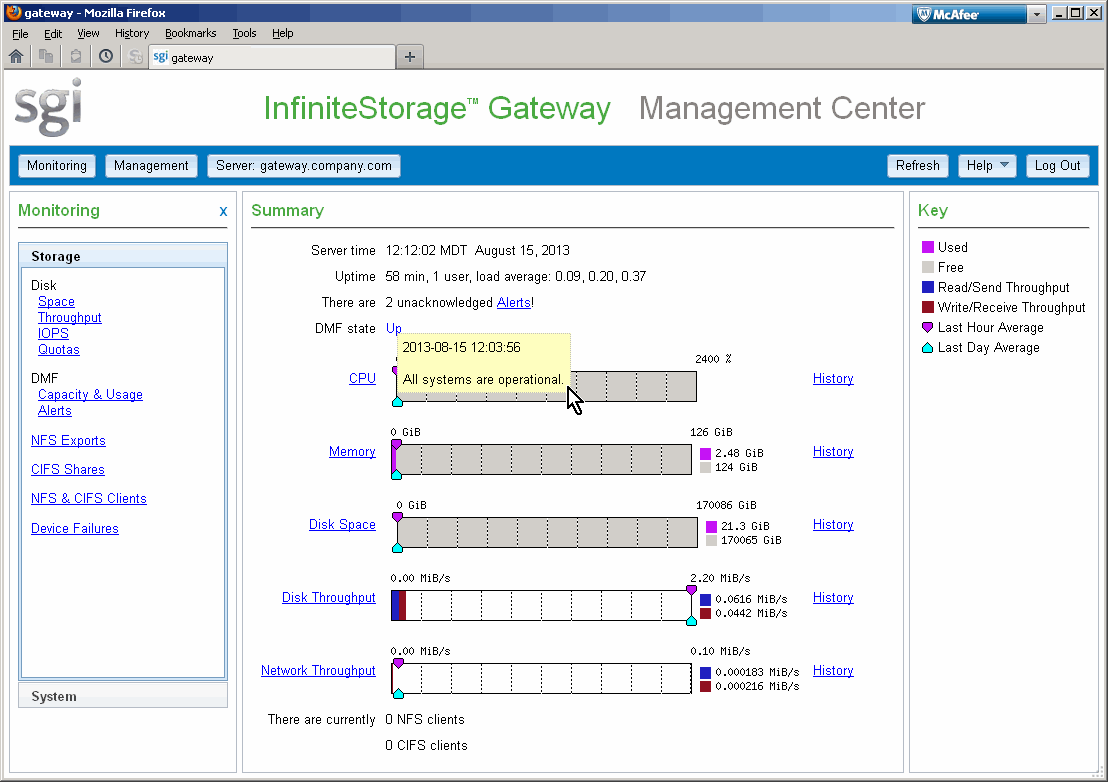Click Memory 2.48 GiB used value
This screenshot has width=1108, height=782.
[x=739, y=453]
